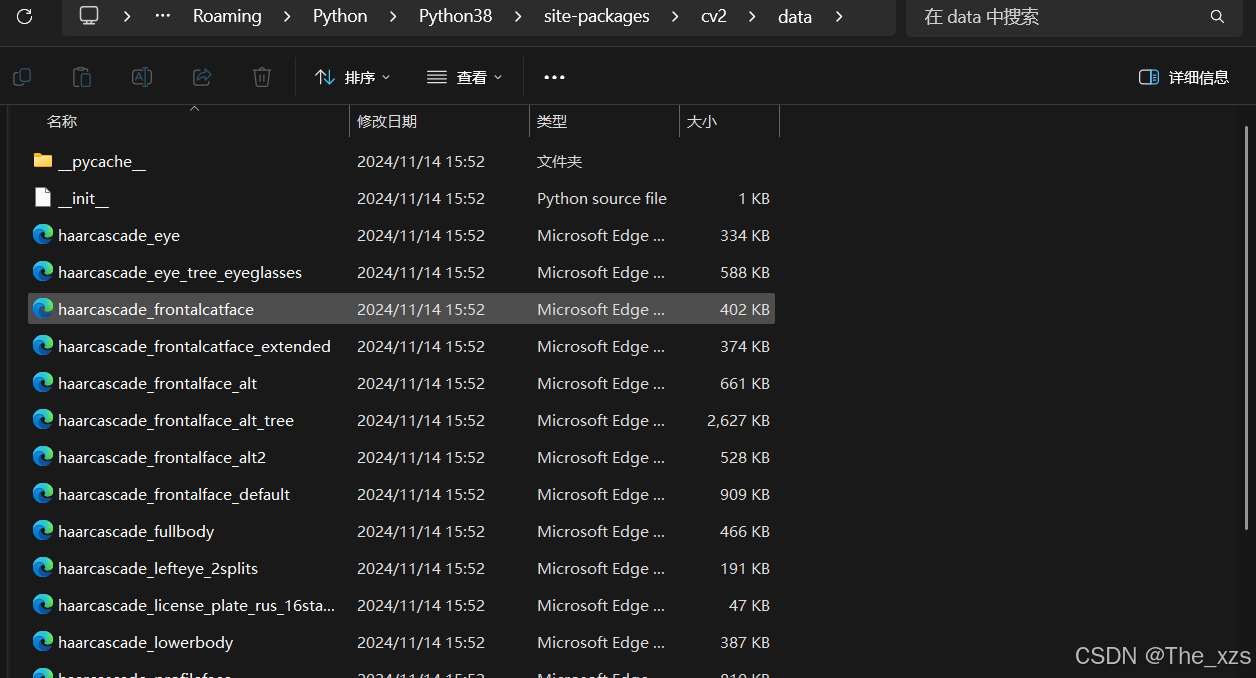The width and height of the screenshot is (1256, 678).
Task: Expand chevron after Roaming in breadcrumb
Action: 287,16
